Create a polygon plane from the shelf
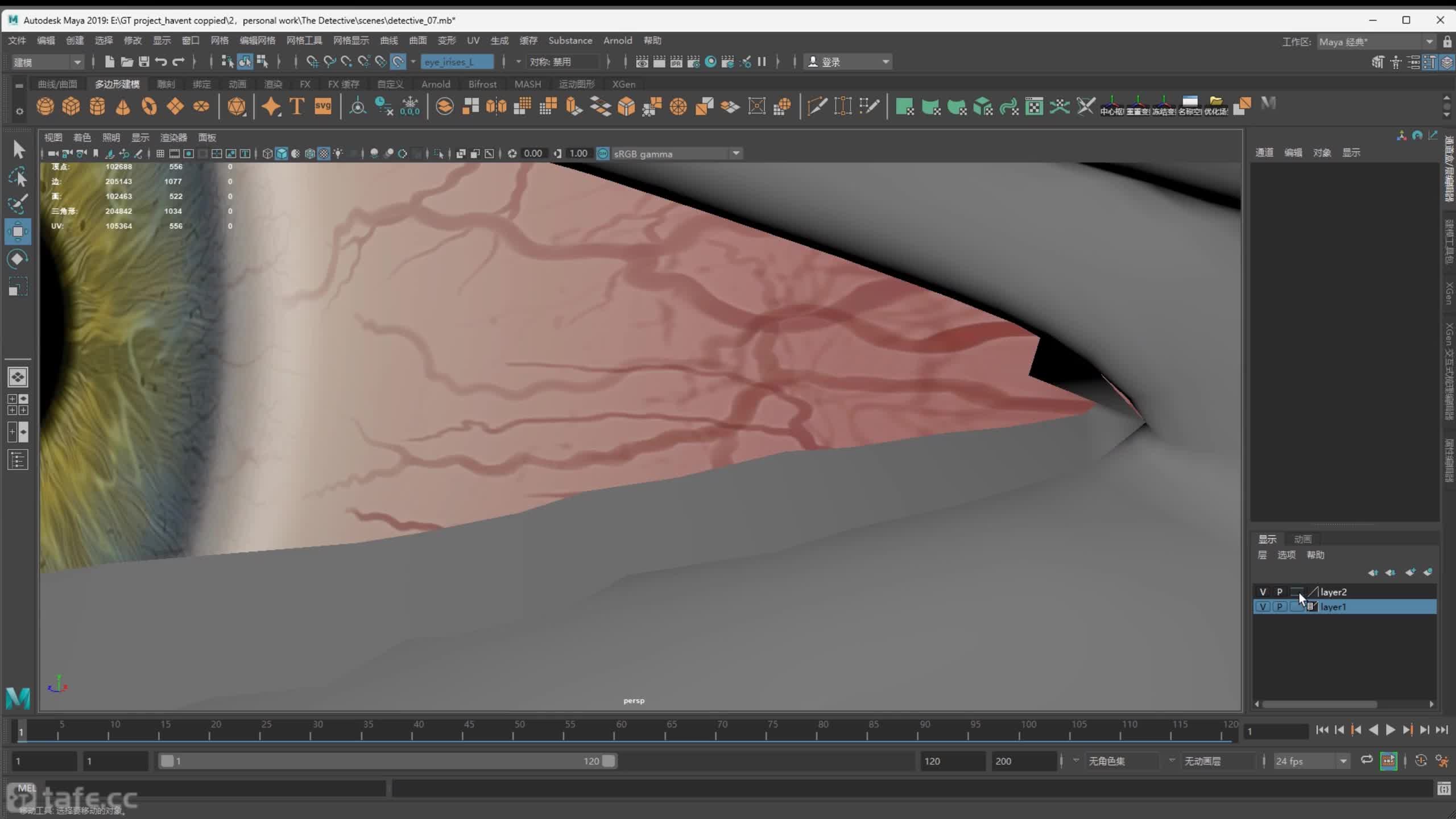The width and height of the screenshot is (1456, 819). point(175,106)
